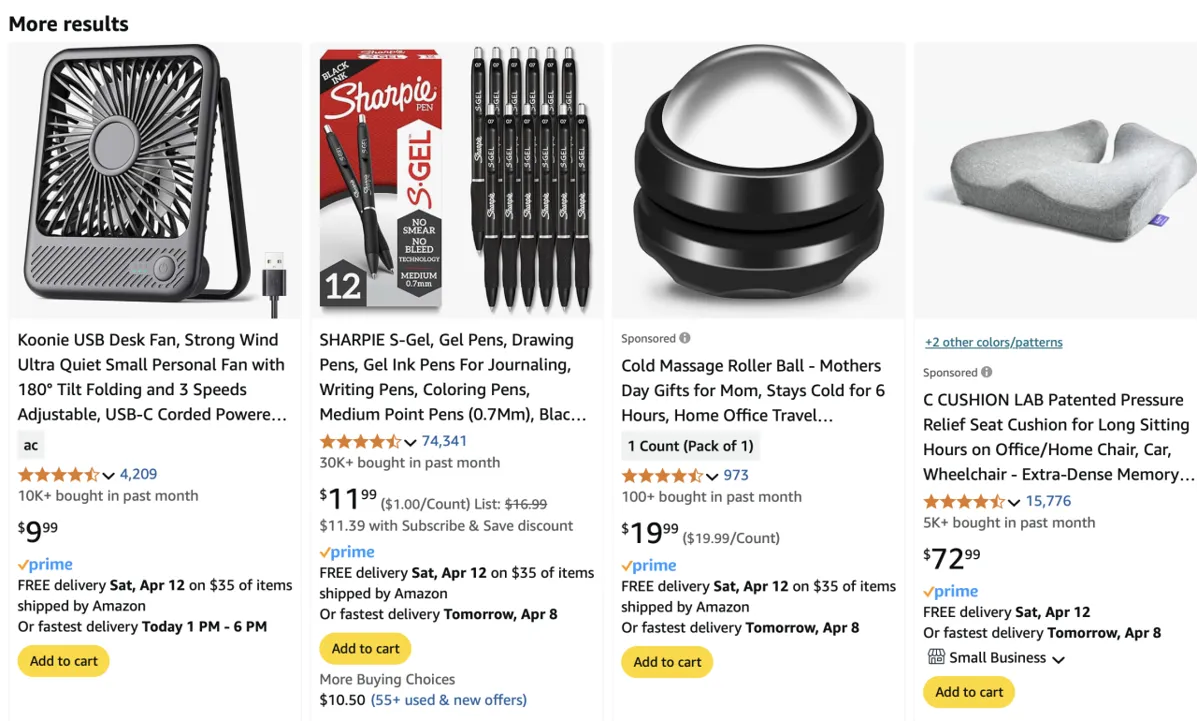Click the star rating of Koonie USB Desk Fan
The image size is (1198, 721).
[x=59, y=475]
